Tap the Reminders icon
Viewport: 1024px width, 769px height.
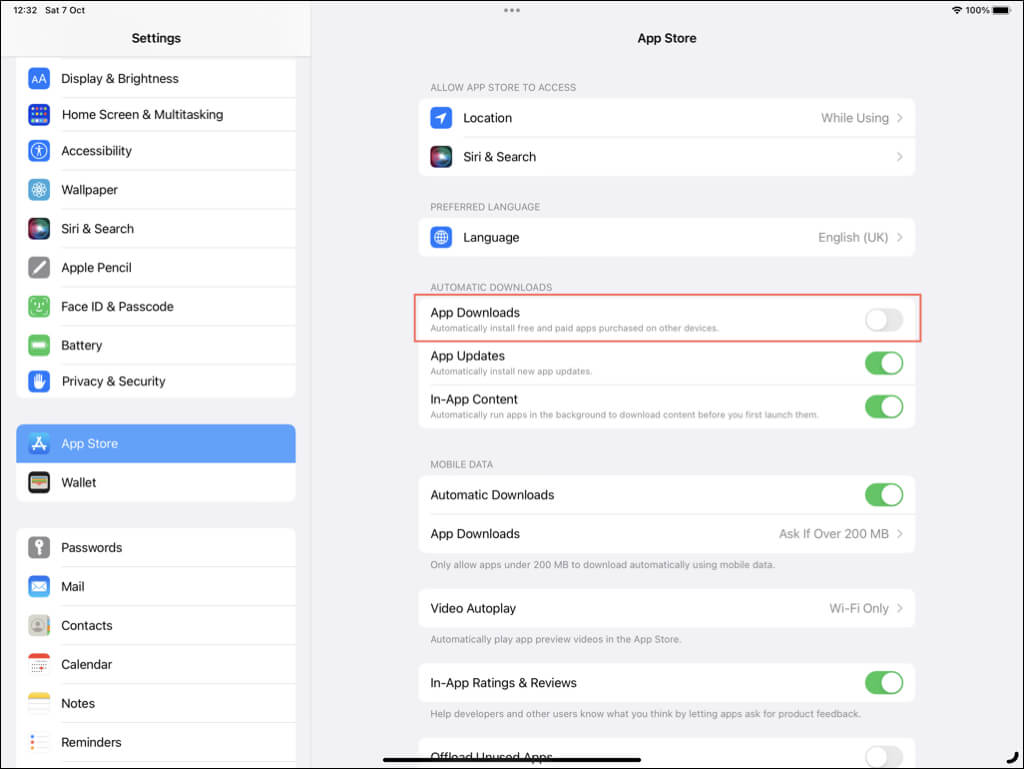[39, 742]
